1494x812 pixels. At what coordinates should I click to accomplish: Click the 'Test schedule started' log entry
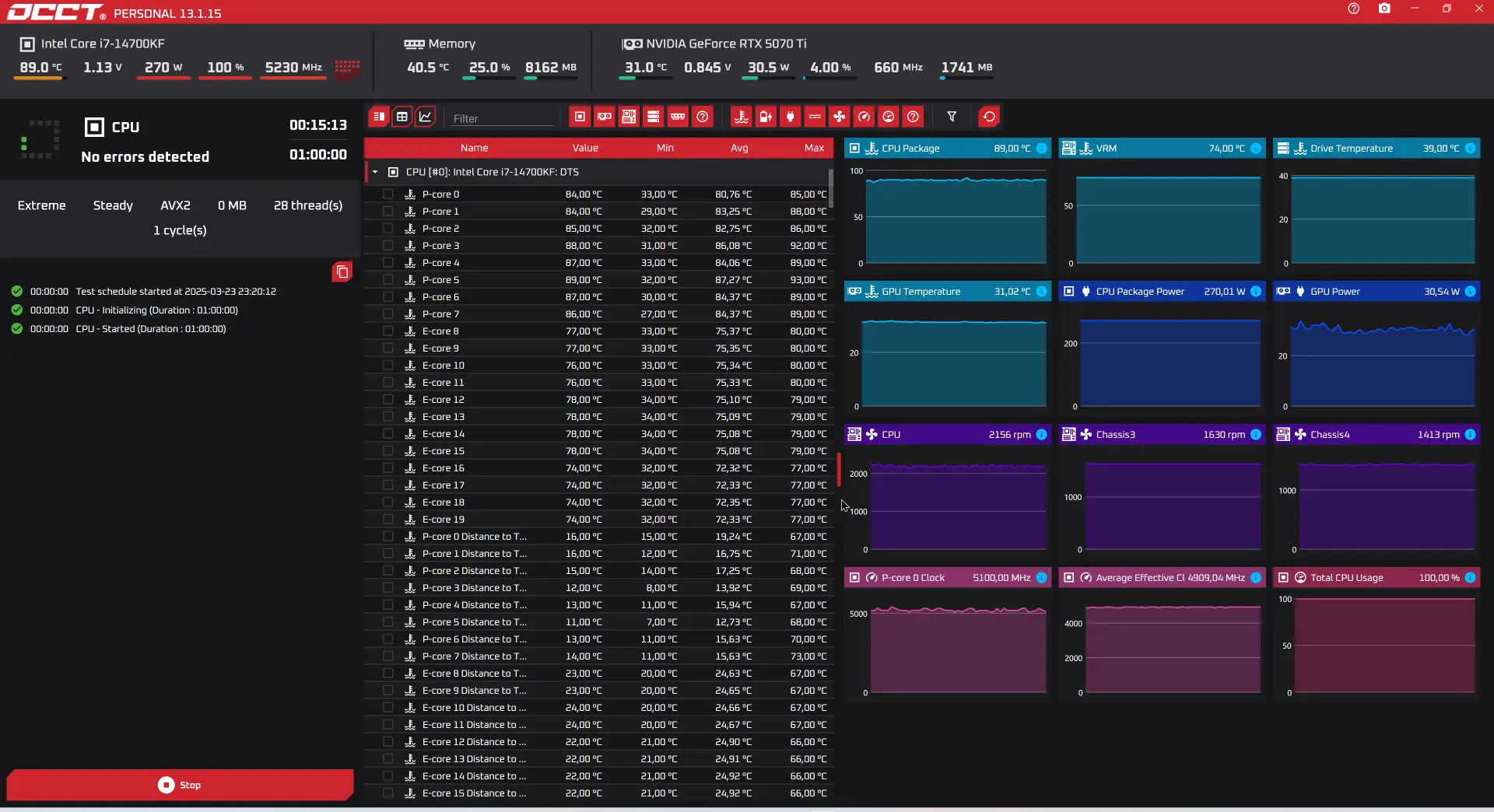pyautogui.click(x=176, y=292)
